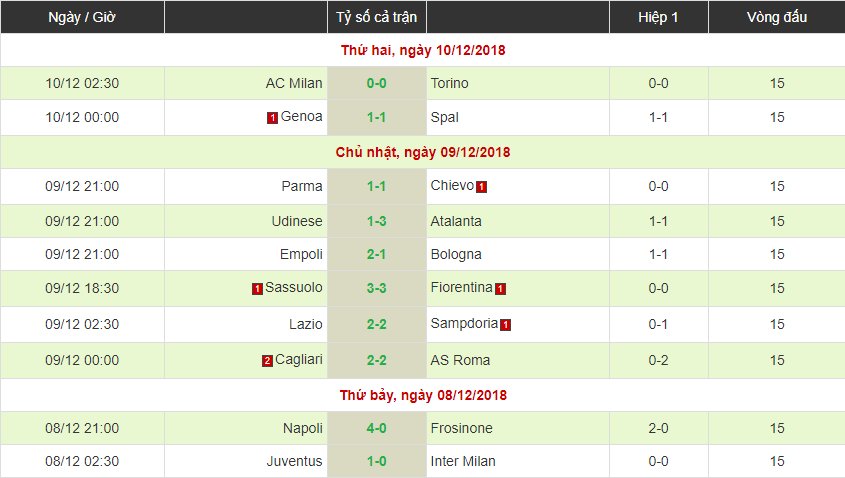
Task: Open the Empoli 2-1 Bologna score
Action: (377, 254)
